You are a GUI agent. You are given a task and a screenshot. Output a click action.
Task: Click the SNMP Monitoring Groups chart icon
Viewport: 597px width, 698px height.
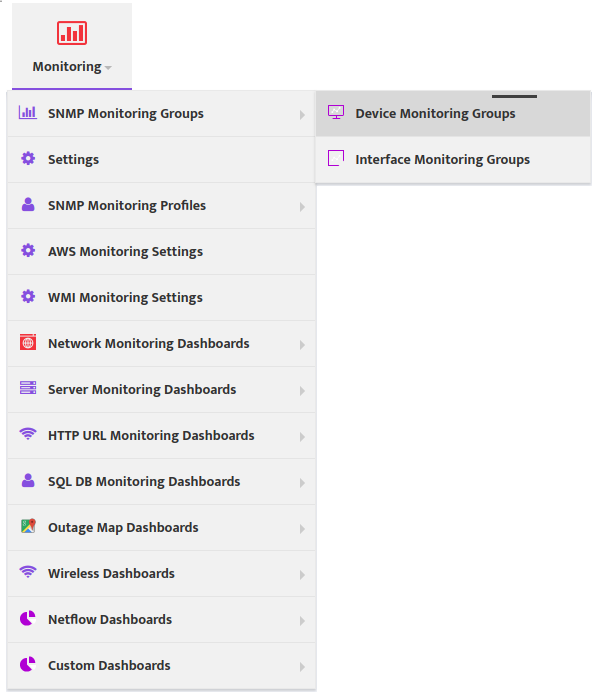(x=28, y=112)
